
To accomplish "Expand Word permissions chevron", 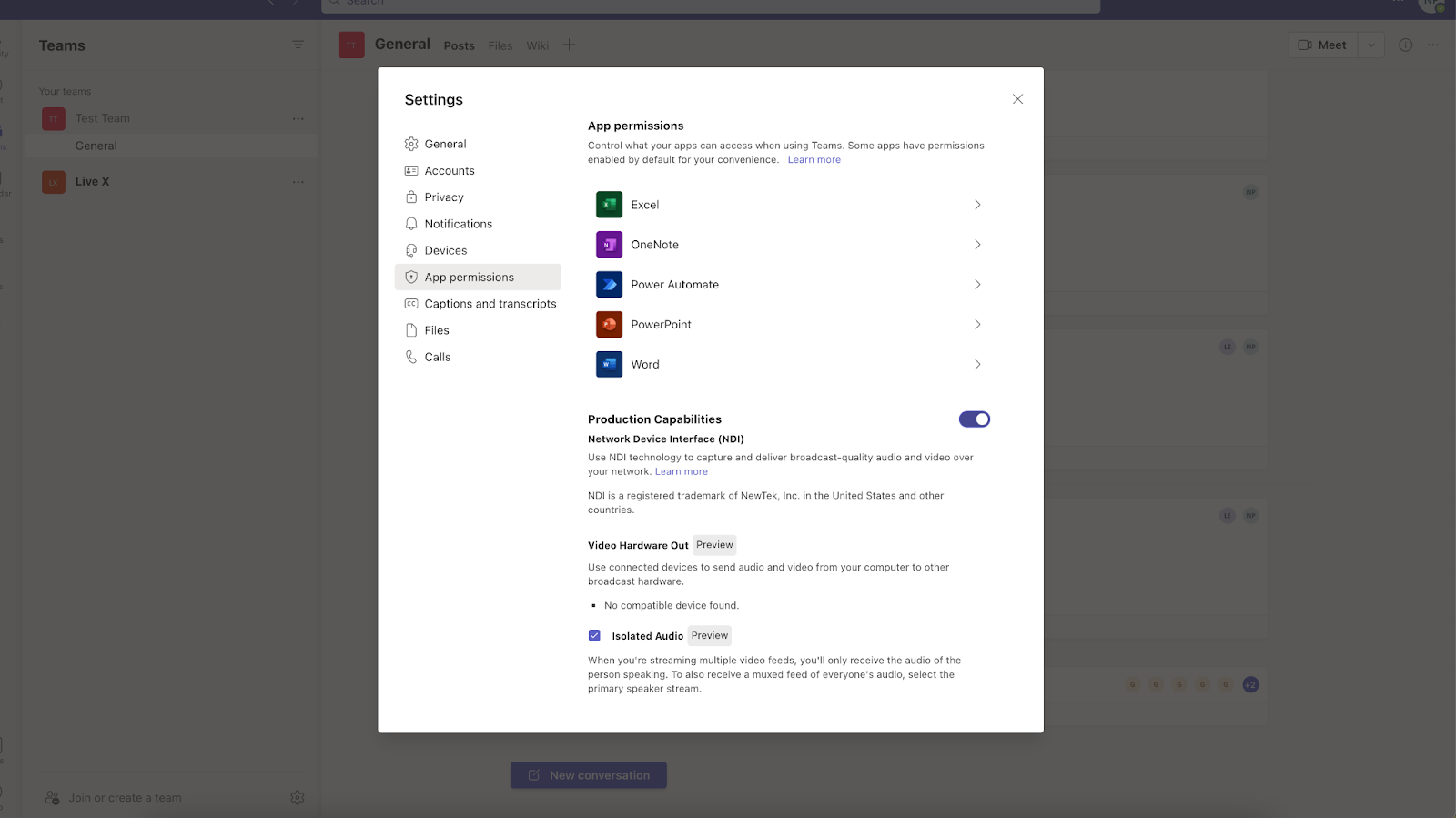I will [x=977, y=365].
